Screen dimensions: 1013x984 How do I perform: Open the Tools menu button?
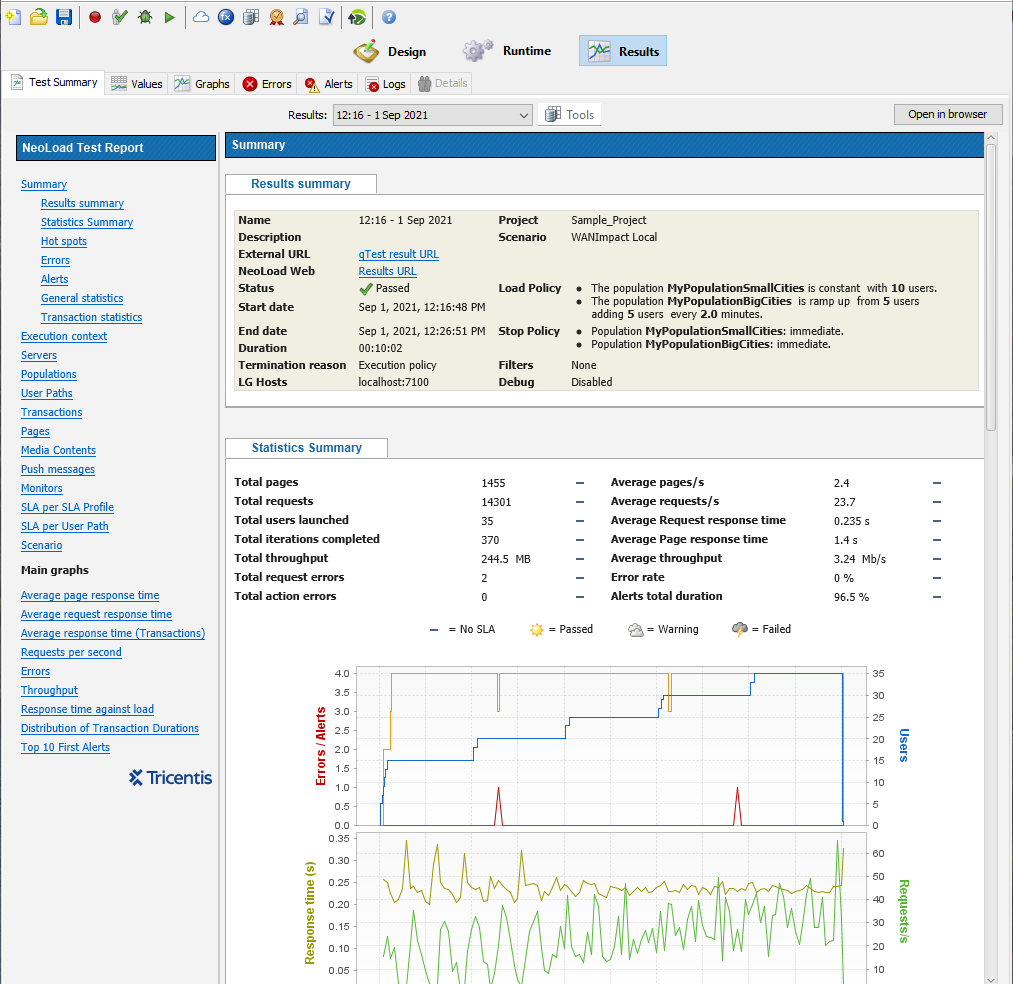(x=569, y=115)
